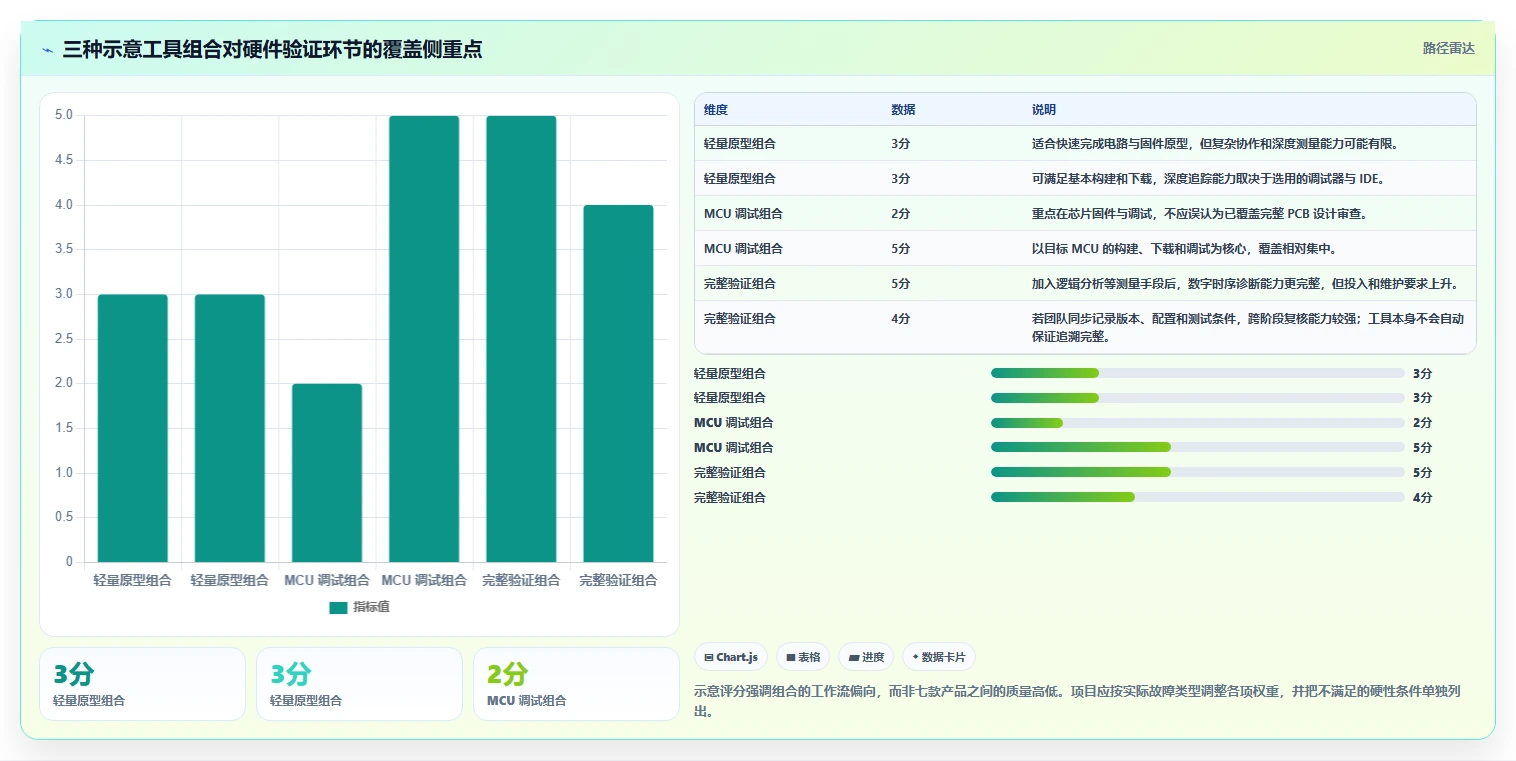1516x761 pixels.
Task: Click the shortest chart bar with value 2
Action: (x=327, y=473)
